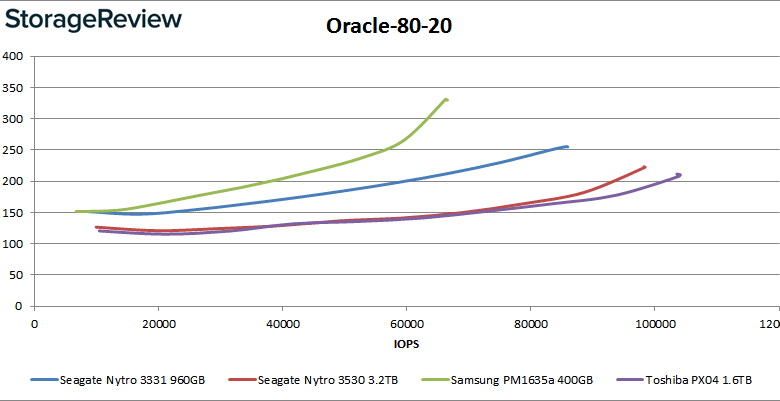
Task: Click the purple legend line swatch
Action: (x=630, y=380)
